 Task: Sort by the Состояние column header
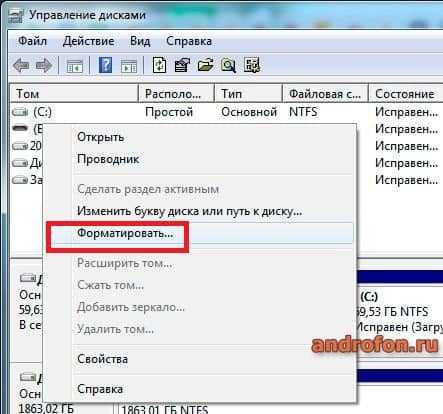[x=405, y=94]
